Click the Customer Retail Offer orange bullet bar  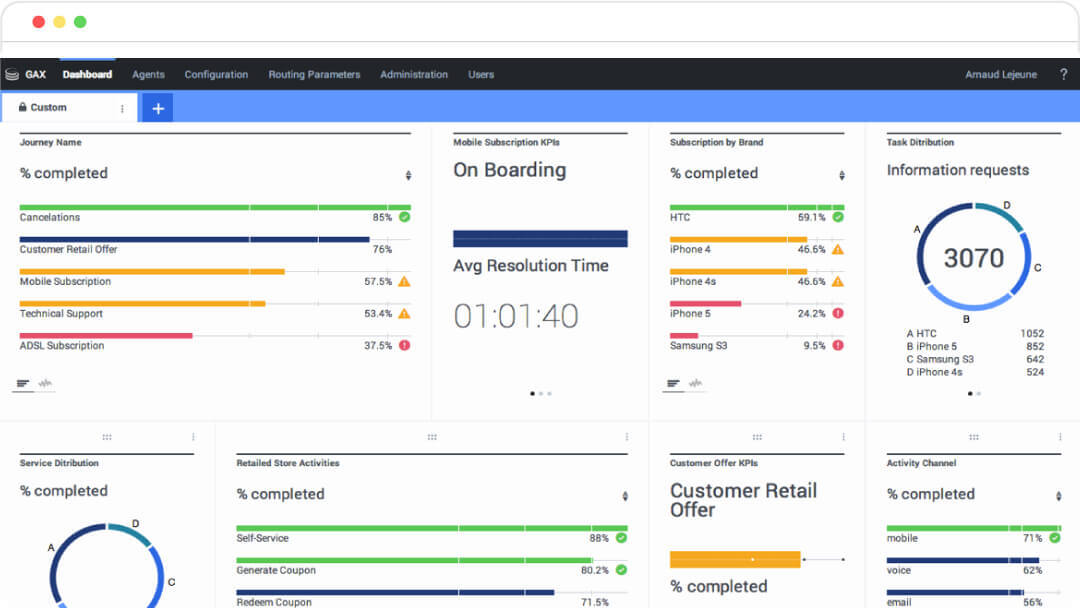coord(735,559)
